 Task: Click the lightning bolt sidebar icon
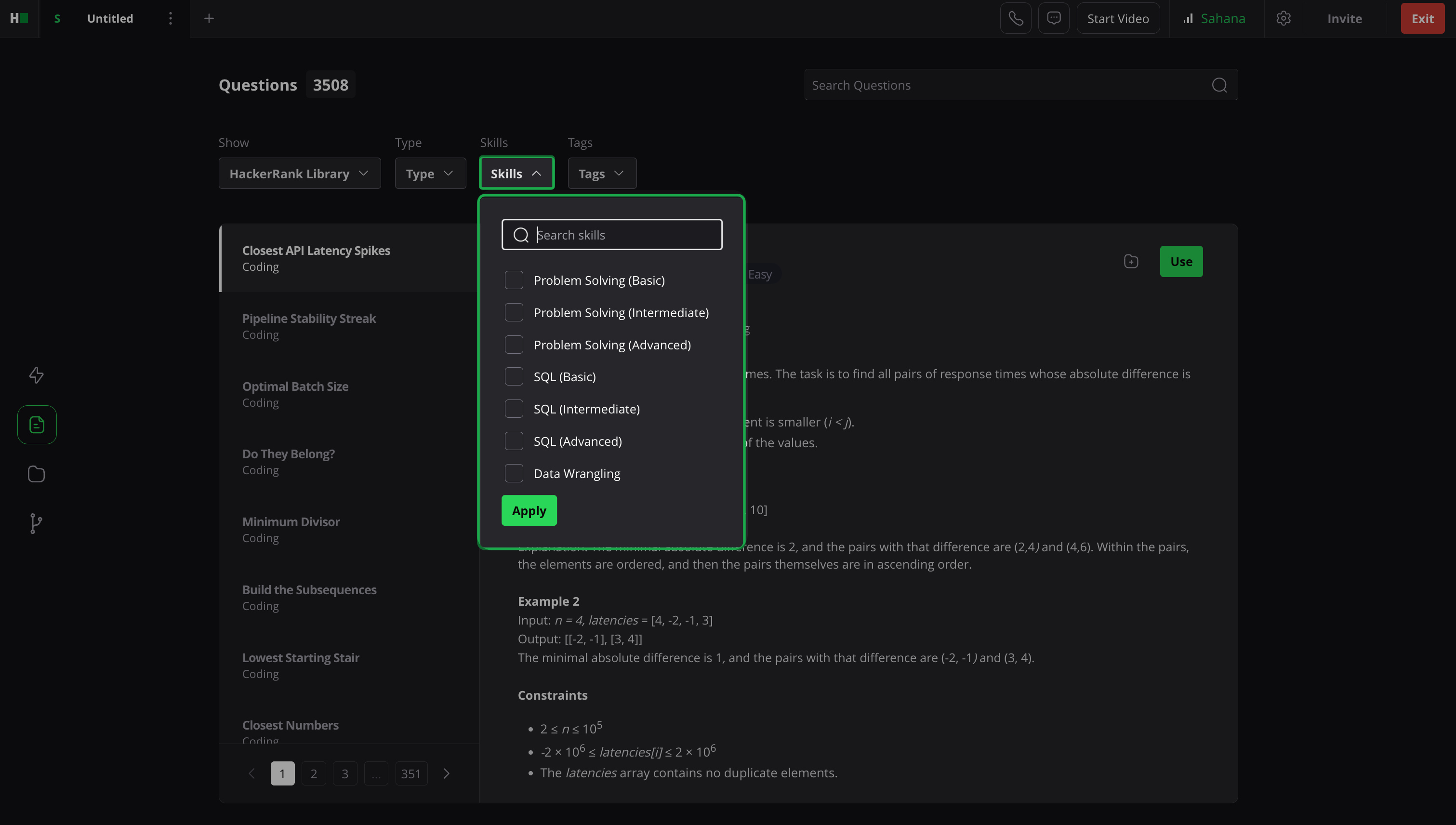(36, 375)
